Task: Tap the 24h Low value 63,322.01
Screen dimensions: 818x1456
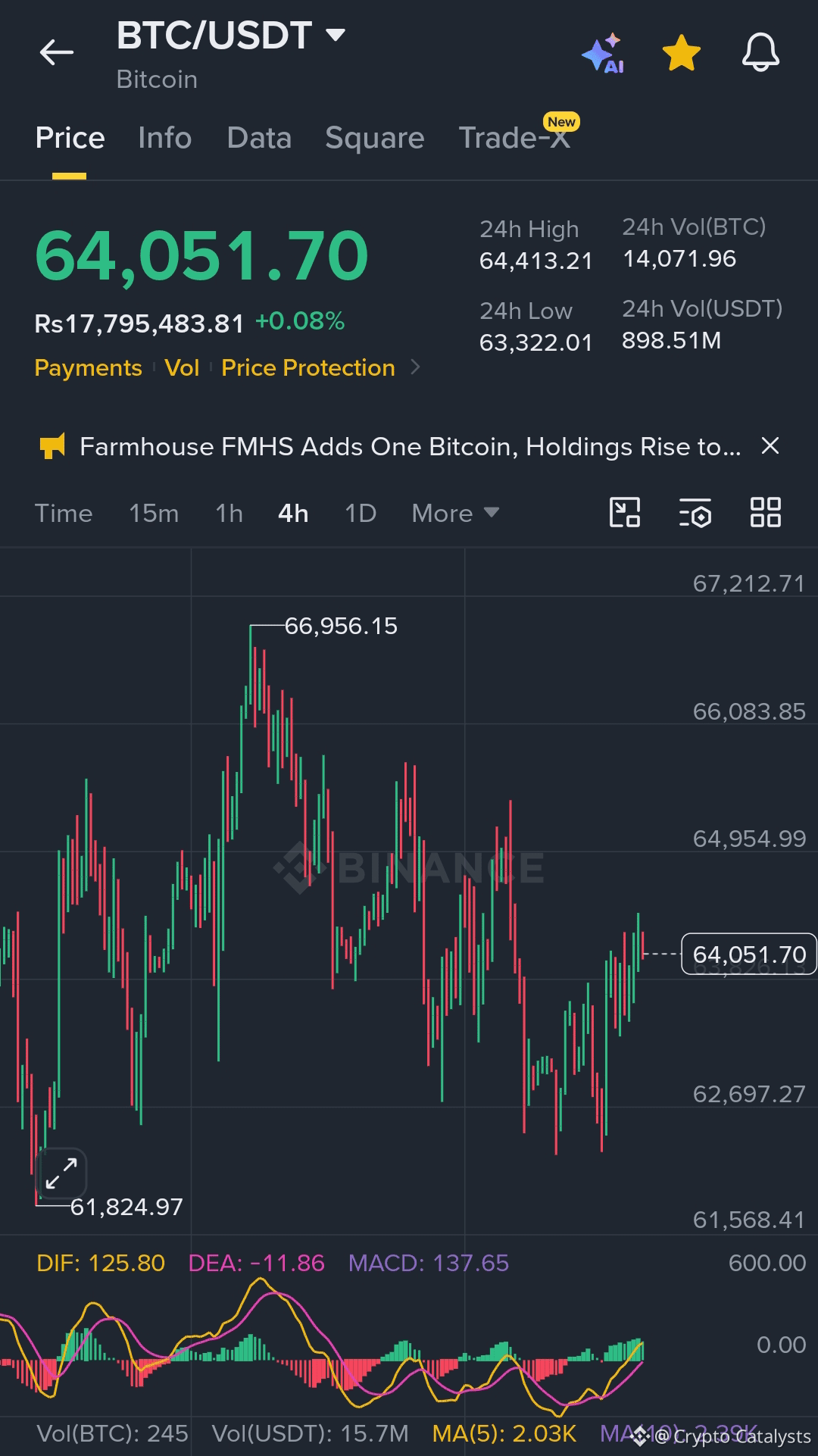Action: point(535,343)
